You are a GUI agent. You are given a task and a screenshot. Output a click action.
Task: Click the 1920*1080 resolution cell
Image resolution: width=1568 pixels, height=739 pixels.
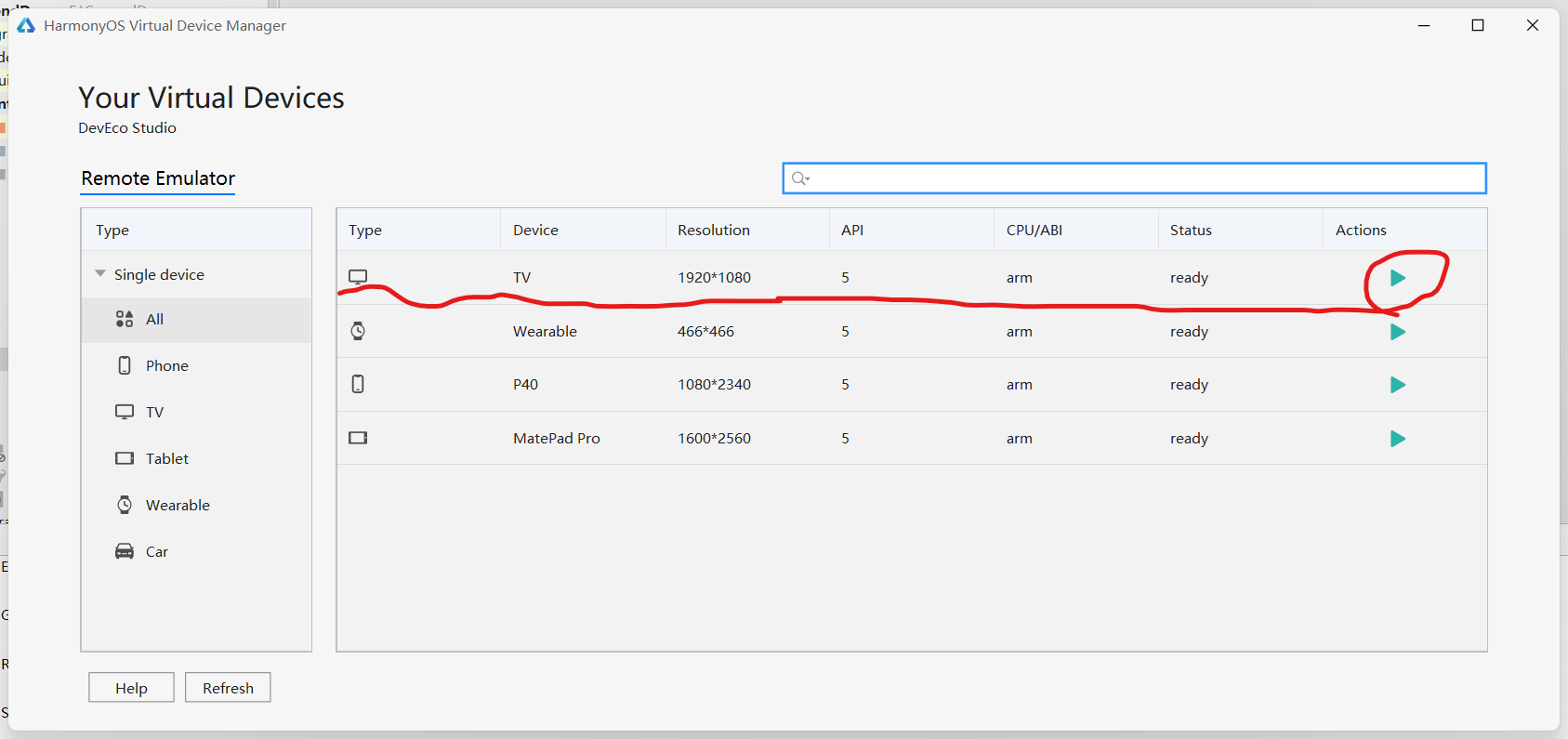coord(714,278)
